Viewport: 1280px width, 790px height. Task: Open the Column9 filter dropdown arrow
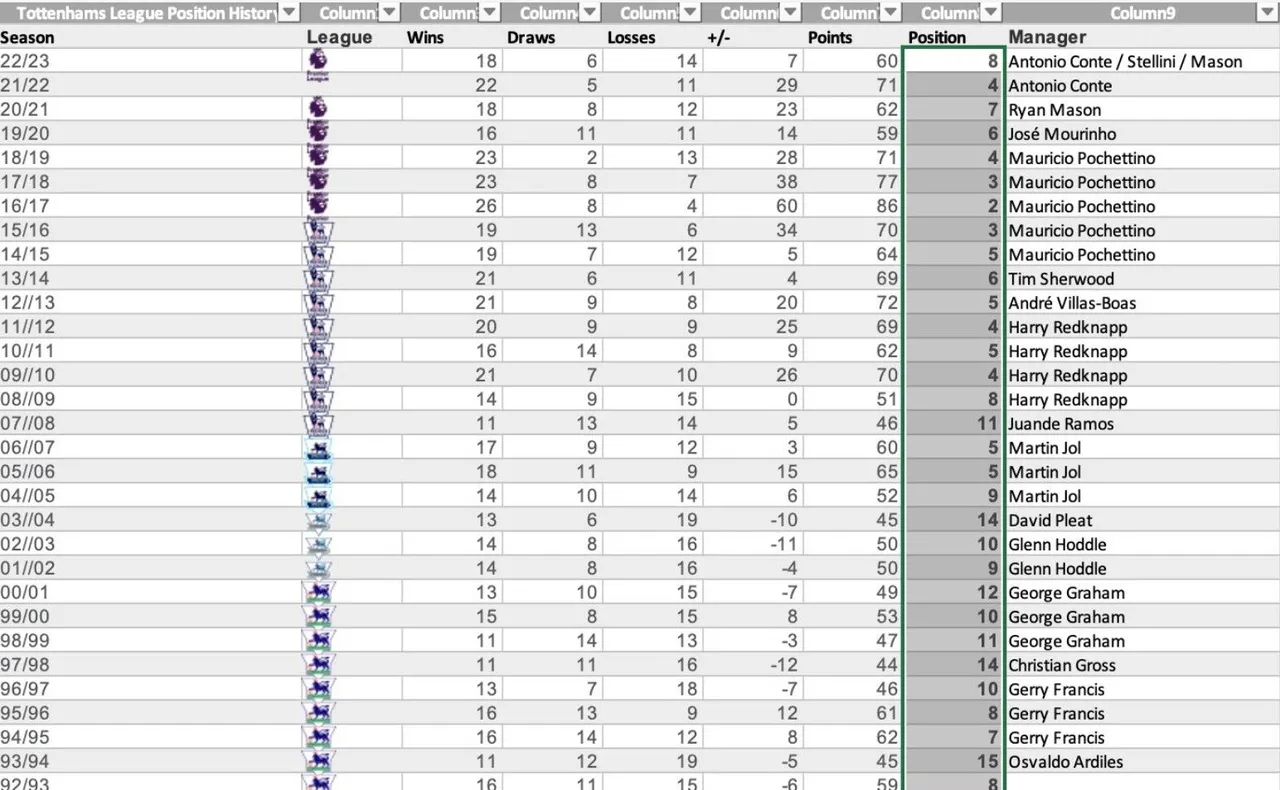click(1267, 12)
